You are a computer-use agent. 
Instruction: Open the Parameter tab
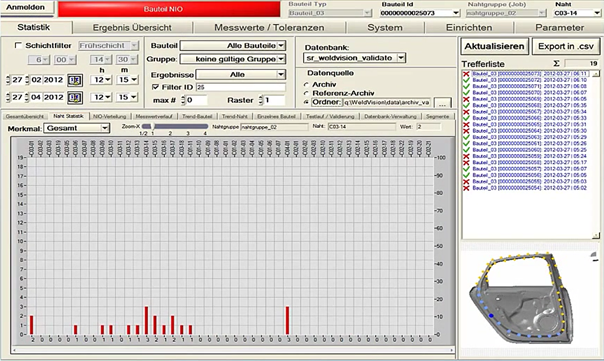[x=559, y=28]
